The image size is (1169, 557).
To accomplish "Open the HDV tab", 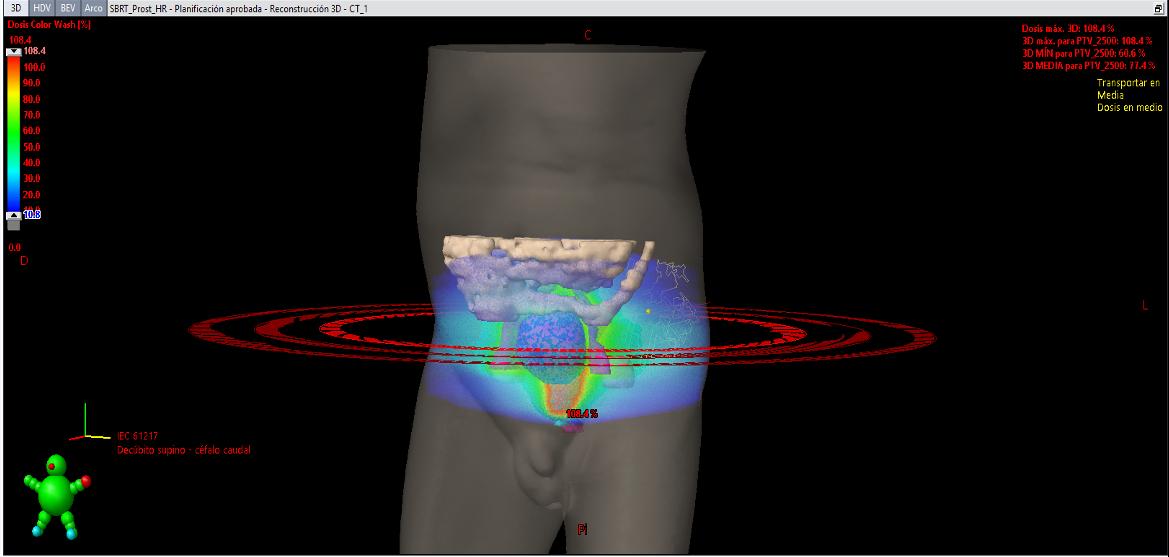I will coord(42,8).
